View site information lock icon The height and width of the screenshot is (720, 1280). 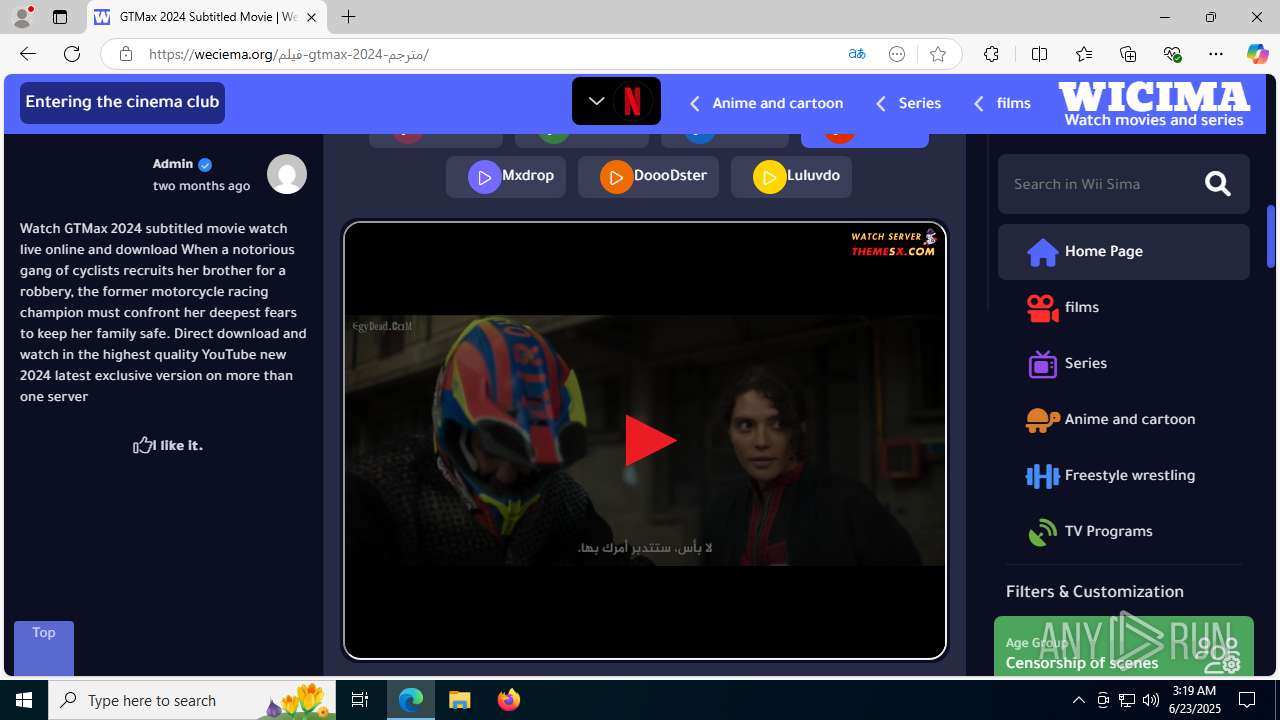pos(125,54)
